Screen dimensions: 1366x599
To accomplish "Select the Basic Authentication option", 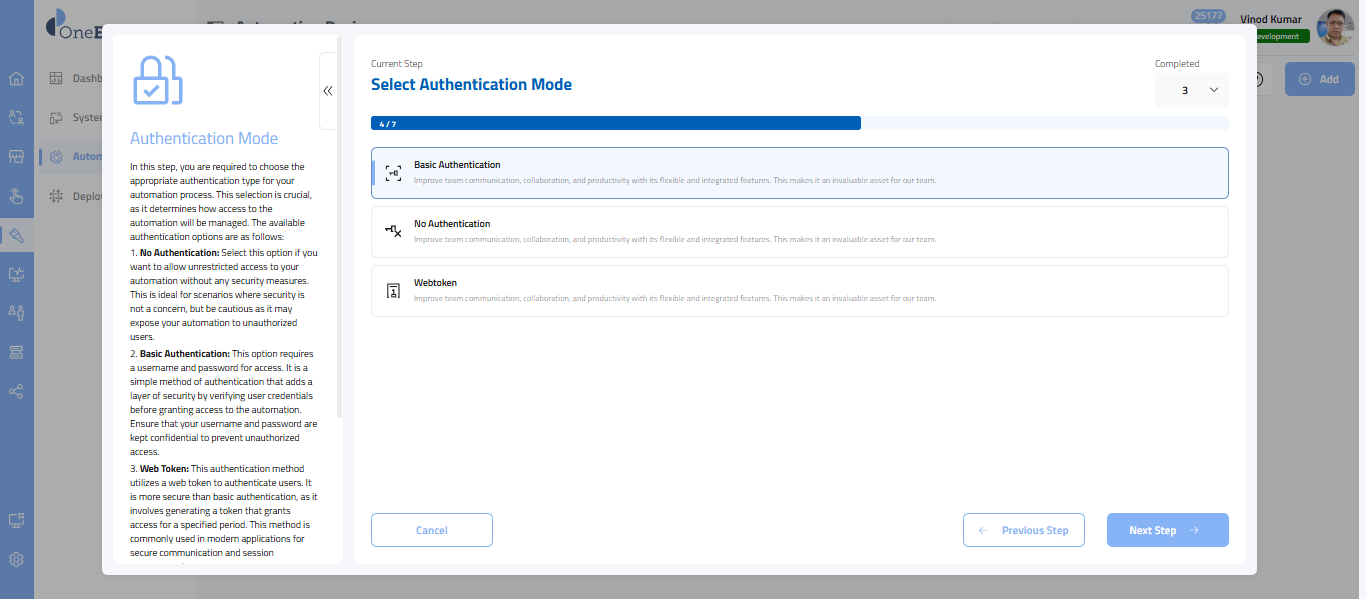I will tap(799, 173).
